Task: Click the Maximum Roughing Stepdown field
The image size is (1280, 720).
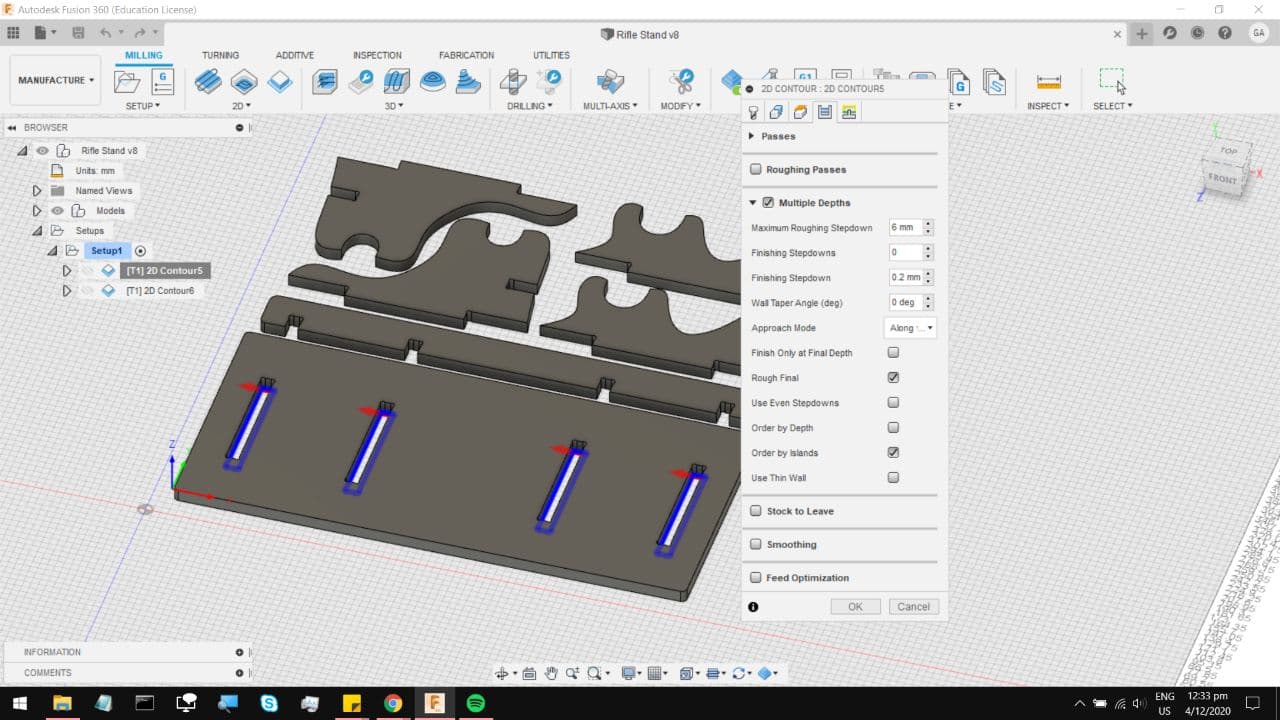Action: click(x=905, y=228)
